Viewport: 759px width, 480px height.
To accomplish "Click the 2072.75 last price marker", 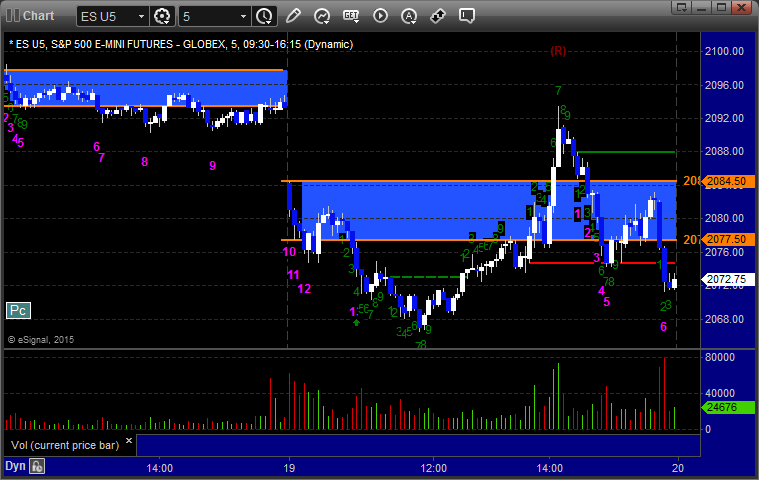I will click(727, 279).
